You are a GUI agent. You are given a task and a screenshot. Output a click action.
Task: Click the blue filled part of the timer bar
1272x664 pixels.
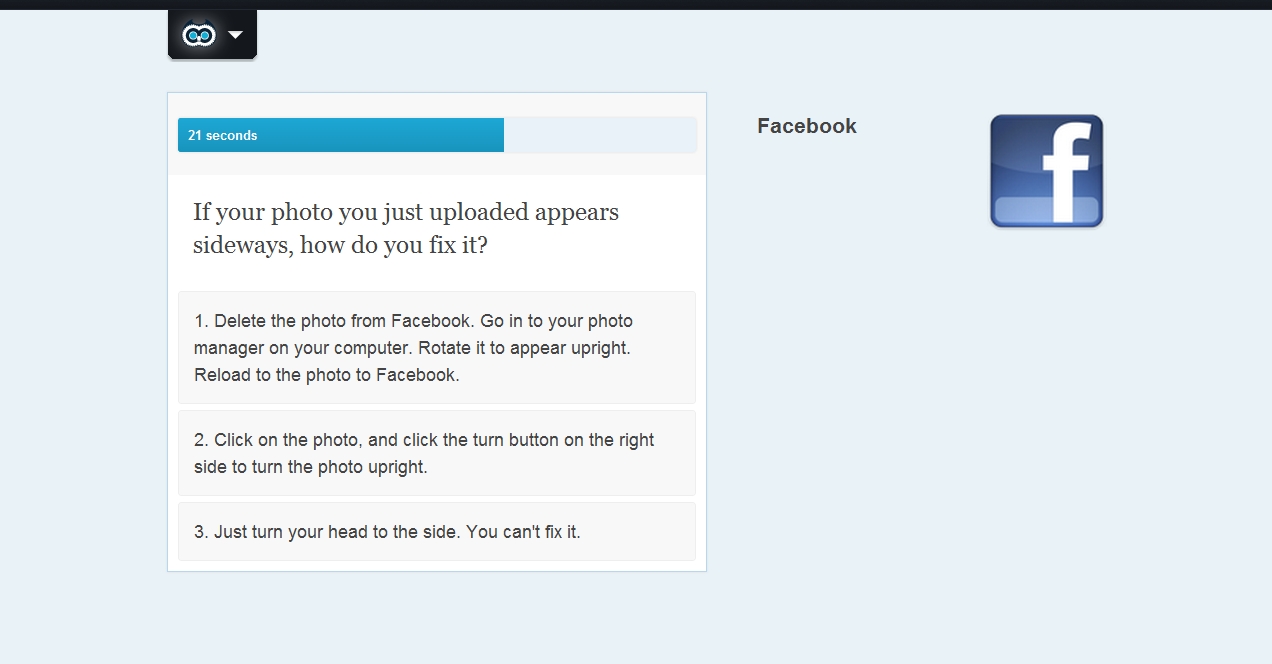point(341,135)
